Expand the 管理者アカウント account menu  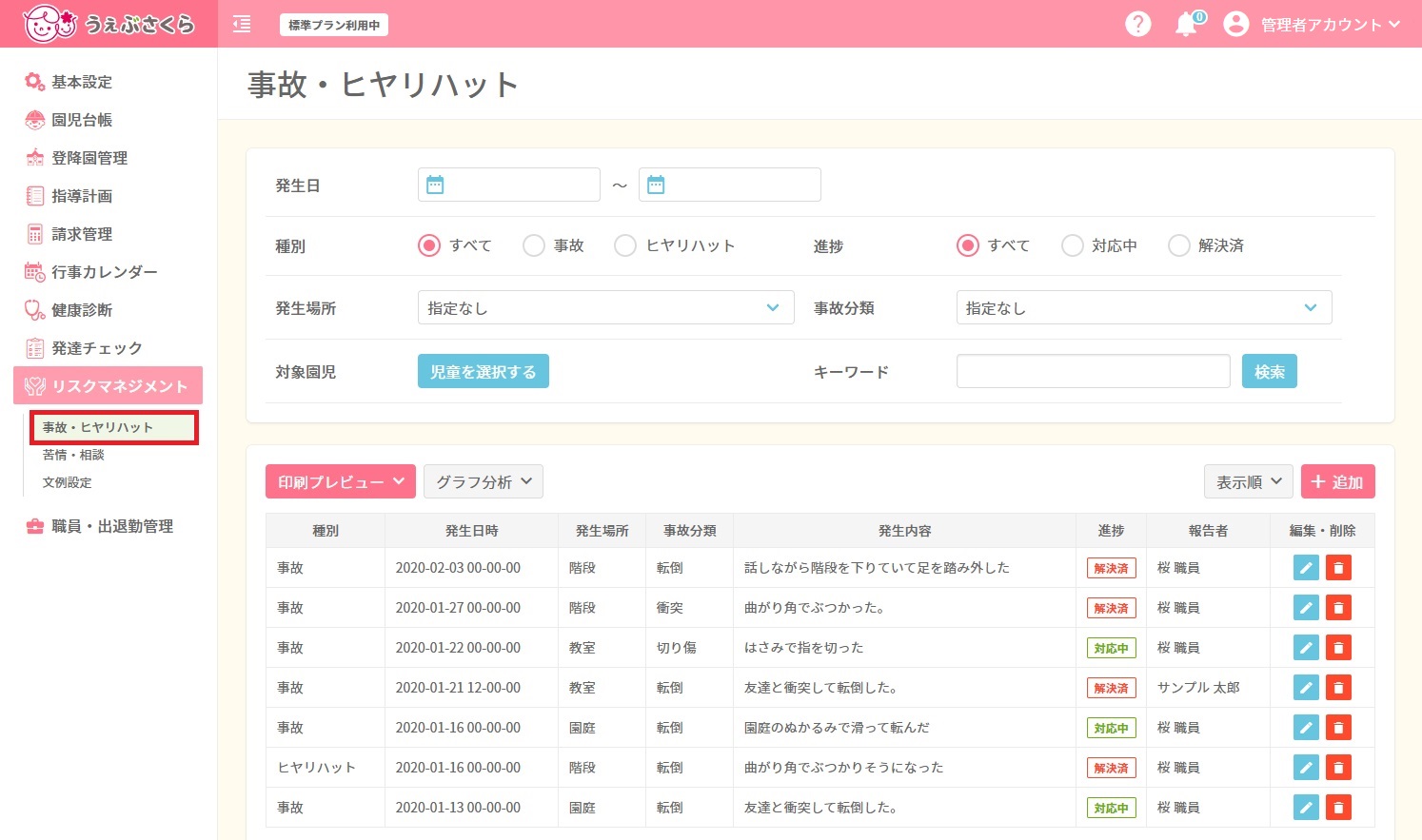pos(1331,25)
